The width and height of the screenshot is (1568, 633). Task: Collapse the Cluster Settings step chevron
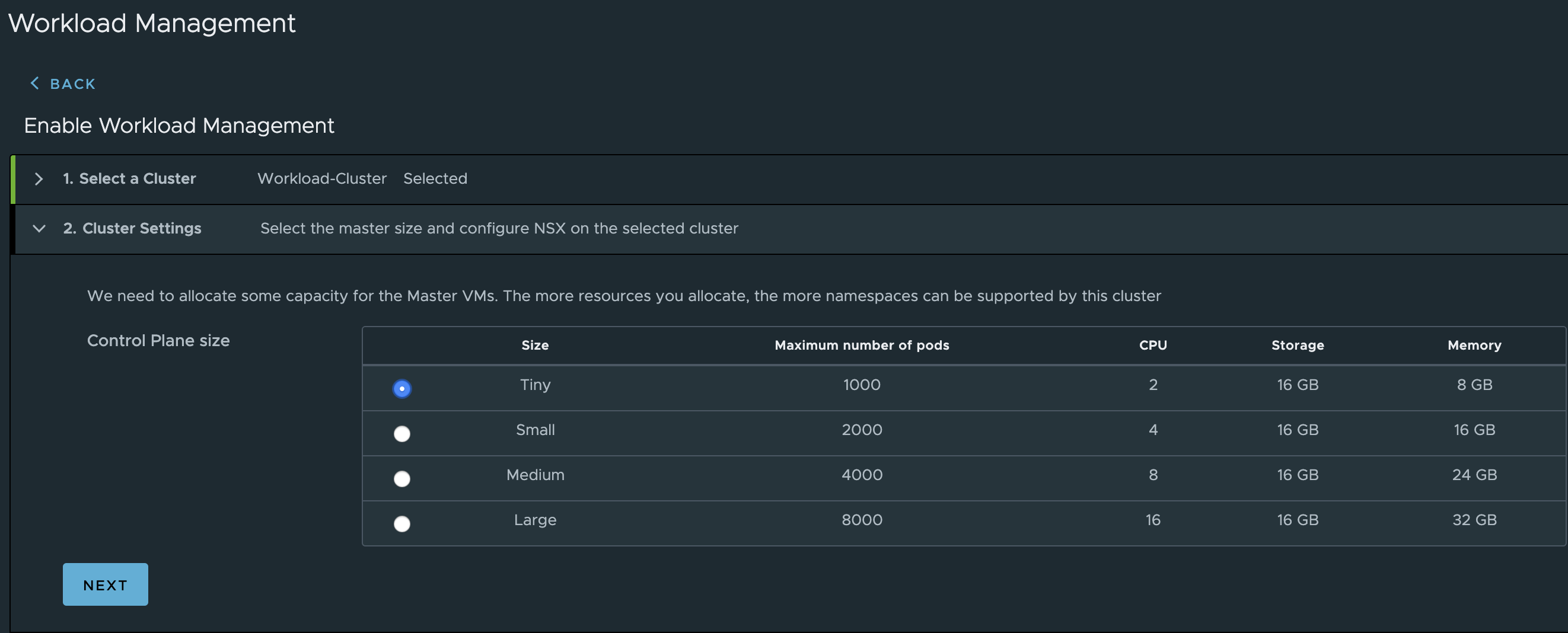39,229
